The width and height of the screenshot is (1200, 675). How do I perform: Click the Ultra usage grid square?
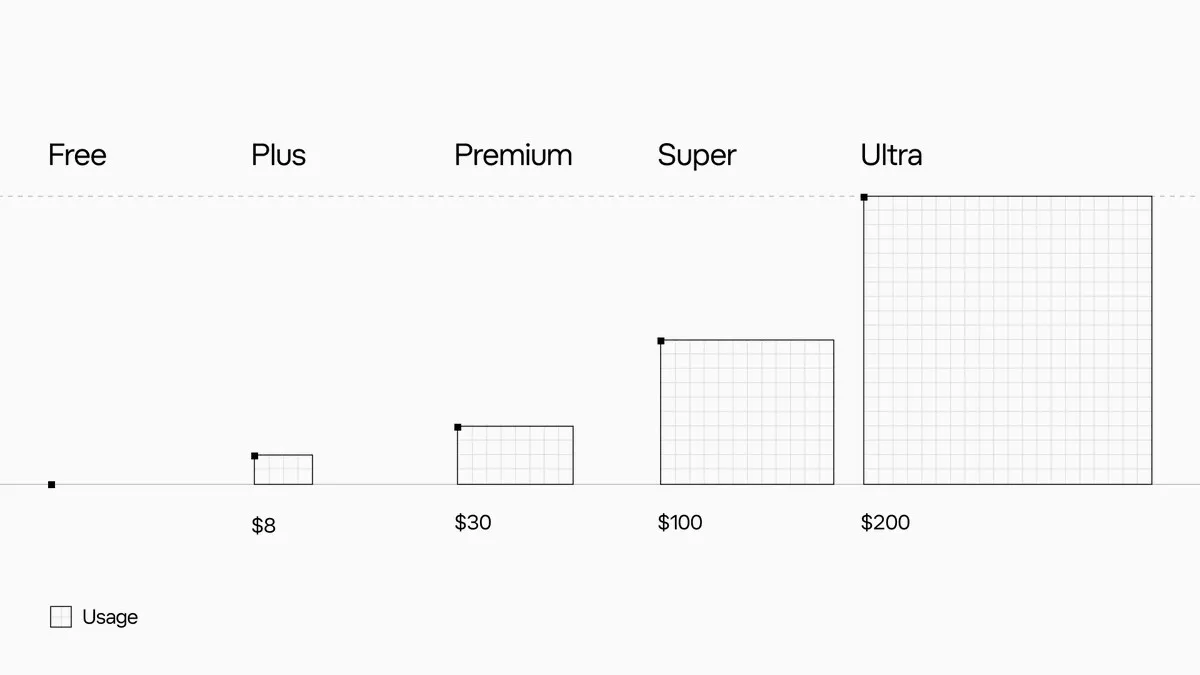coord(1008,340)
